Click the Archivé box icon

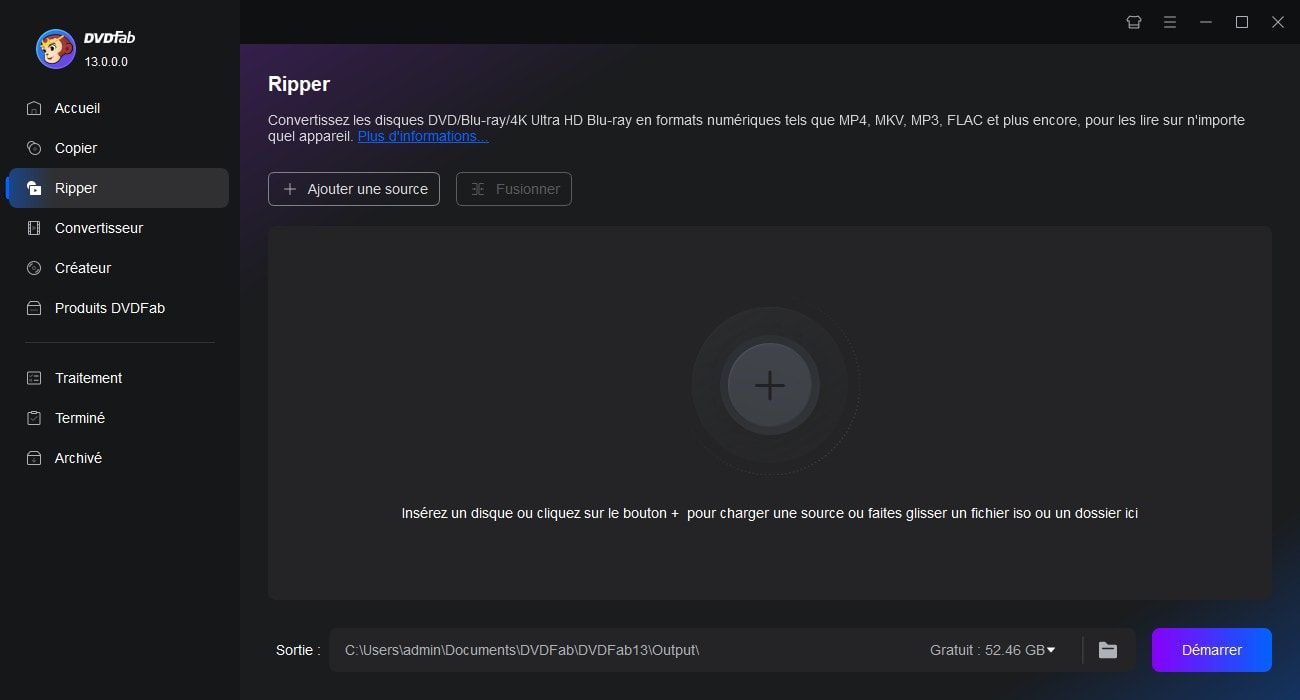point(34,458)
